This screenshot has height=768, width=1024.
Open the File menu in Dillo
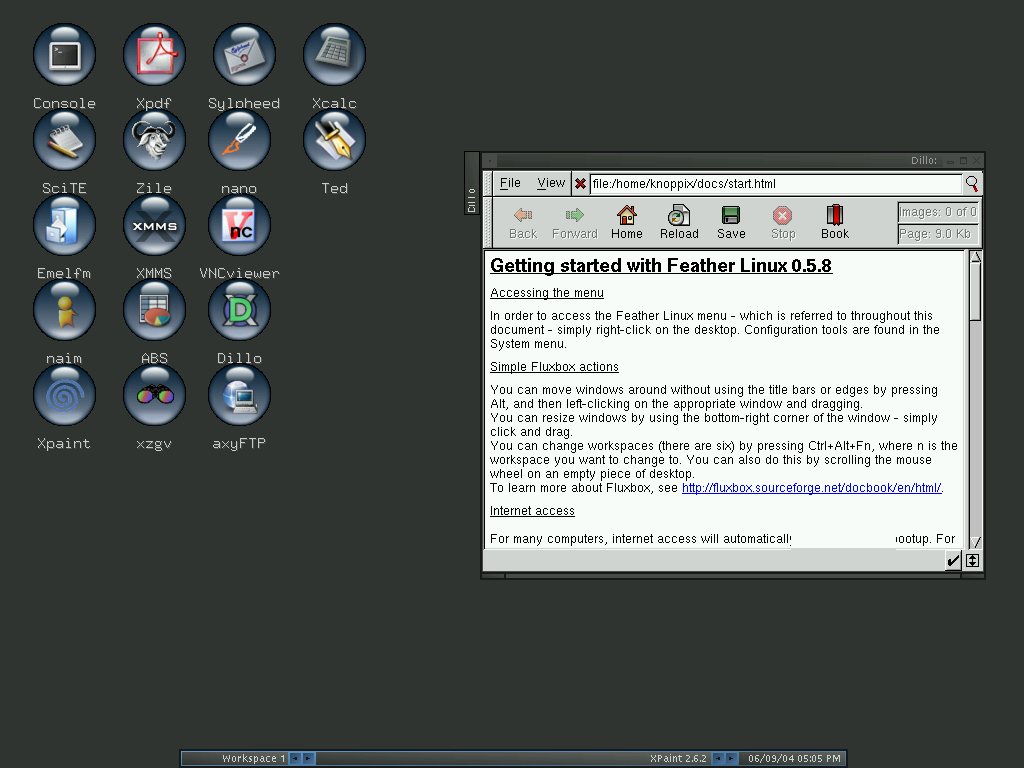pyautogui.click(x=510, y=183)
